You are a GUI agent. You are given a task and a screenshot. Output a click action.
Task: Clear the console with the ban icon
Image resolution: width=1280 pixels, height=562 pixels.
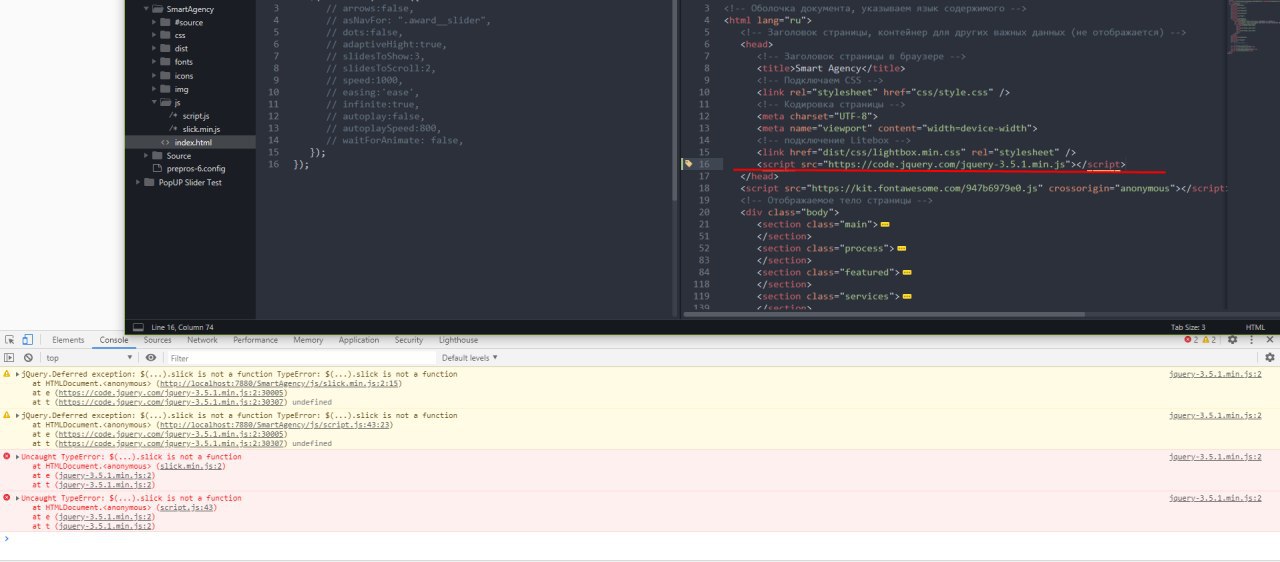pos(28,357)
